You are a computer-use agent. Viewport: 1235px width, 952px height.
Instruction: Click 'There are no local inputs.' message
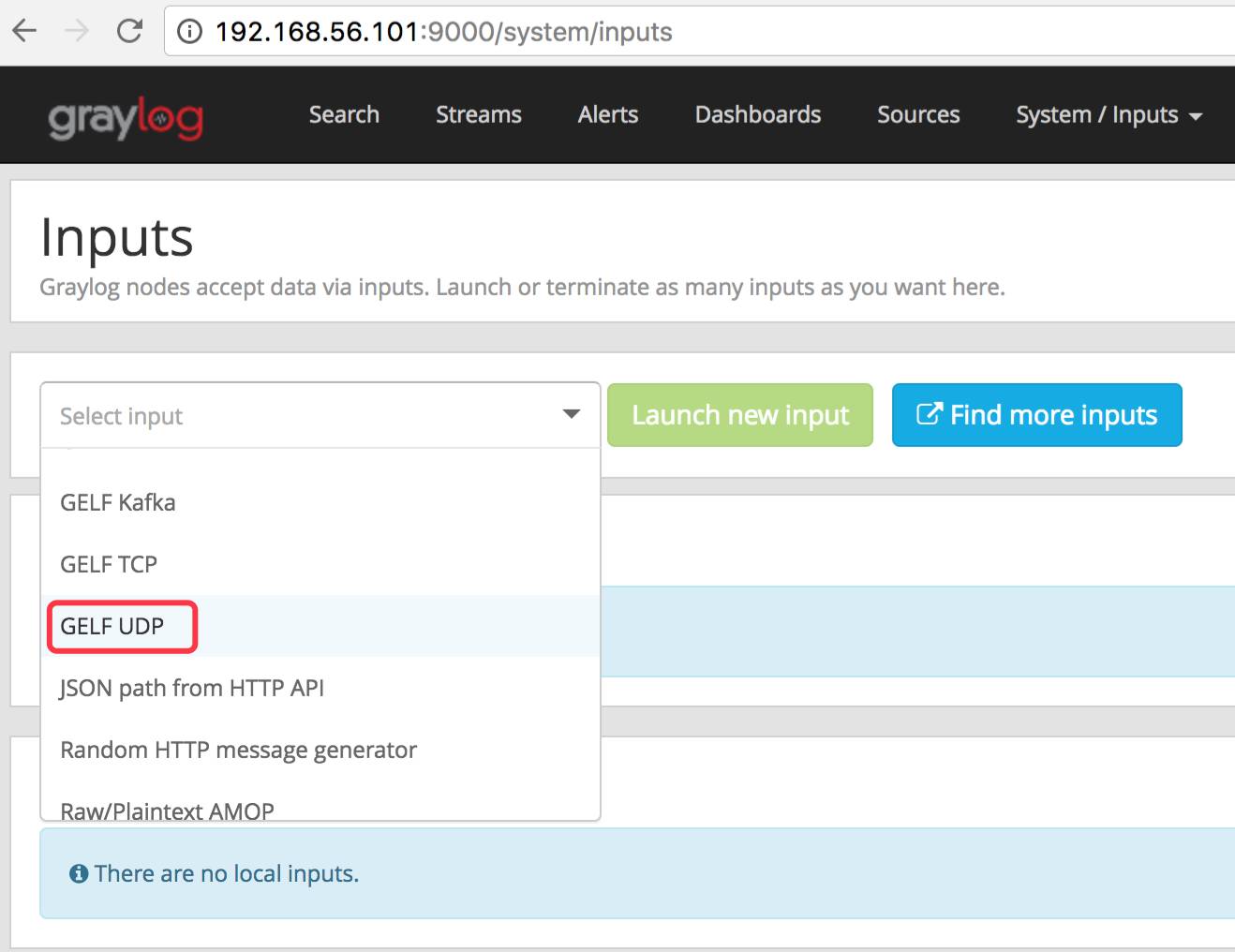pyautogui.click(x=227, y=873)
